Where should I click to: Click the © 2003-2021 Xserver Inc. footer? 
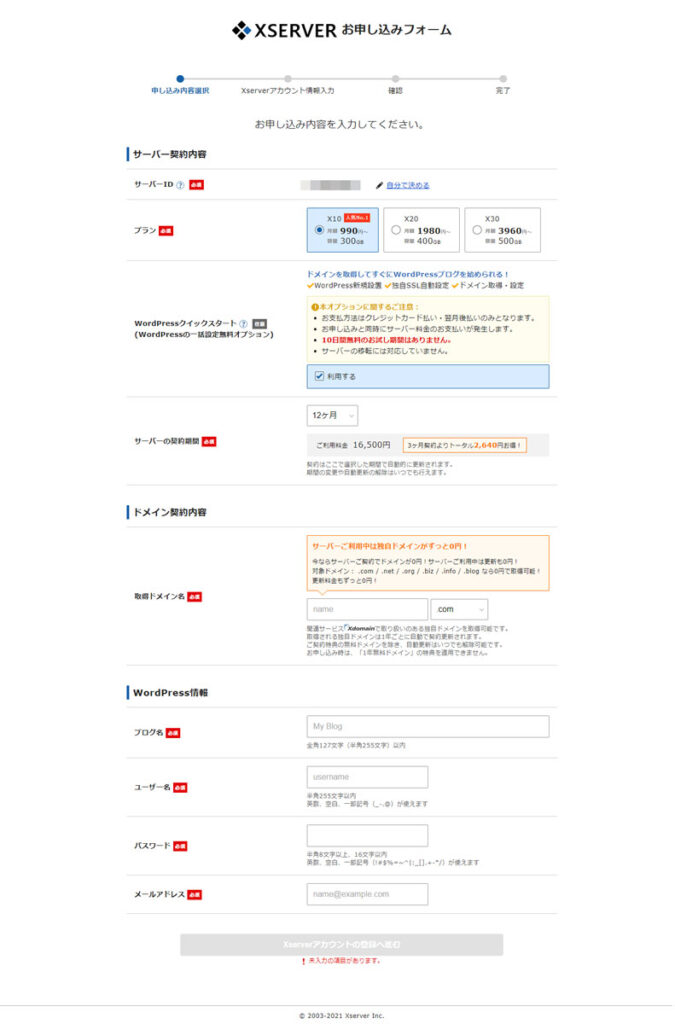point(341,1016)
